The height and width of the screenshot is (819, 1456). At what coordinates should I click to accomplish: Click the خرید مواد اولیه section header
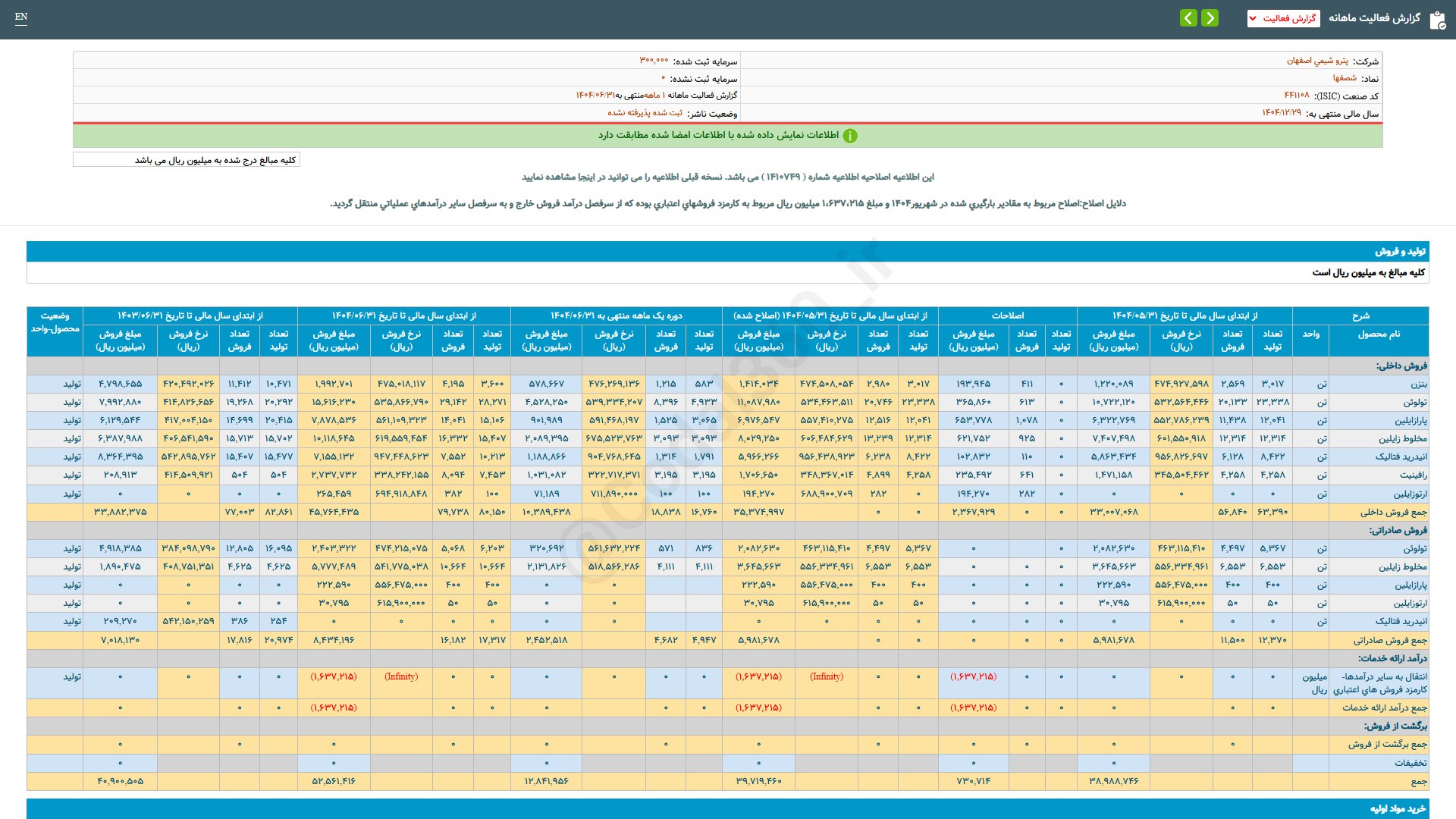(1398, 808)
